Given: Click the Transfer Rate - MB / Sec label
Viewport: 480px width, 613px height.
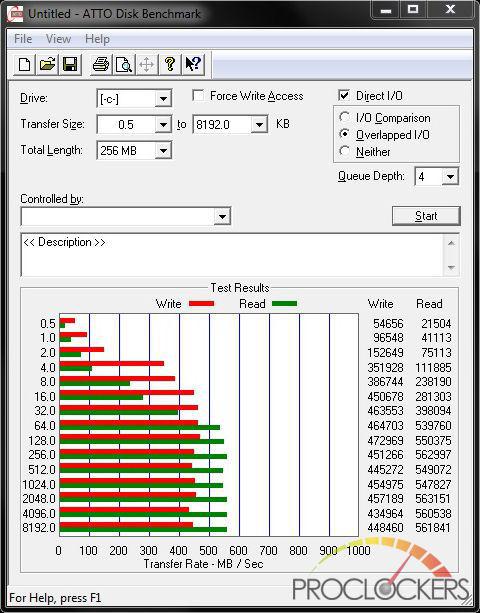Looking at the screenshot, I should click(x=203, y=564).
